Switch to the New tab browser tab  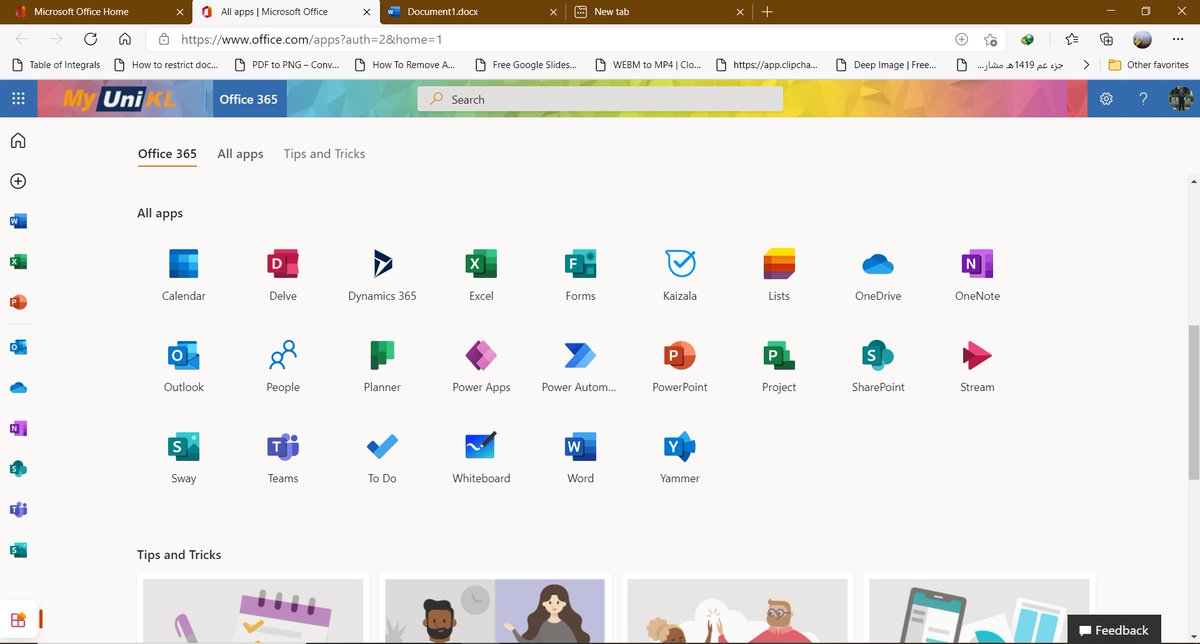click(658, 12)
